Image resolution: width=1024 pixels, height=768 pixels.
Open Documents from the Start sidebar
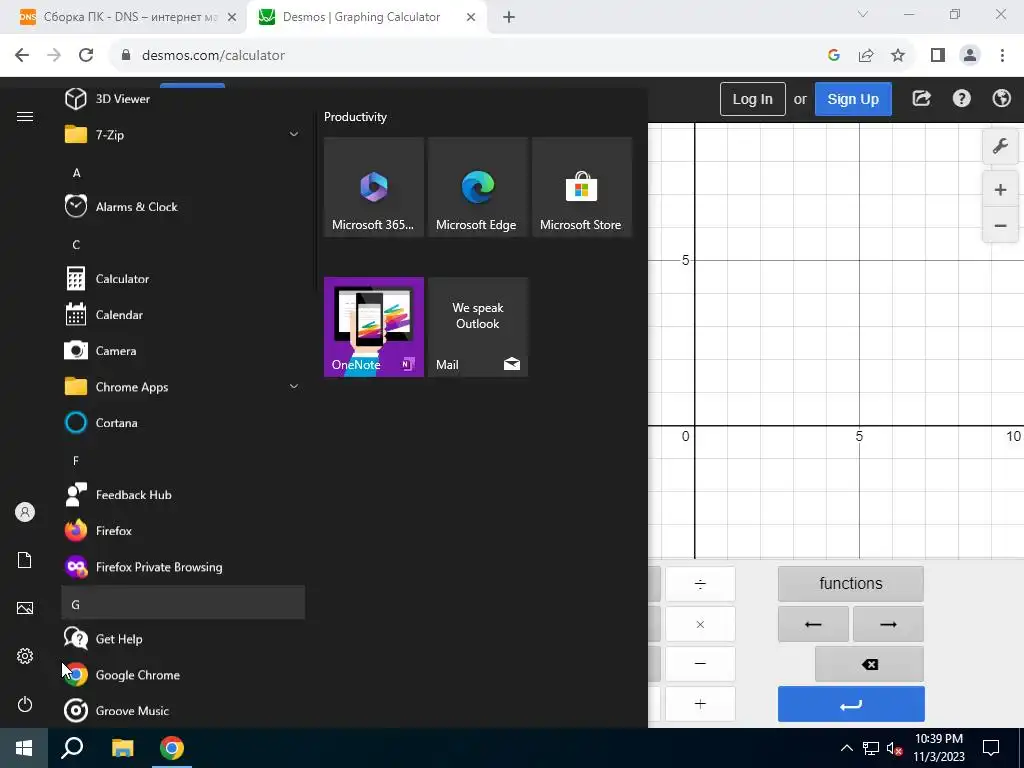tap(25, 560)
